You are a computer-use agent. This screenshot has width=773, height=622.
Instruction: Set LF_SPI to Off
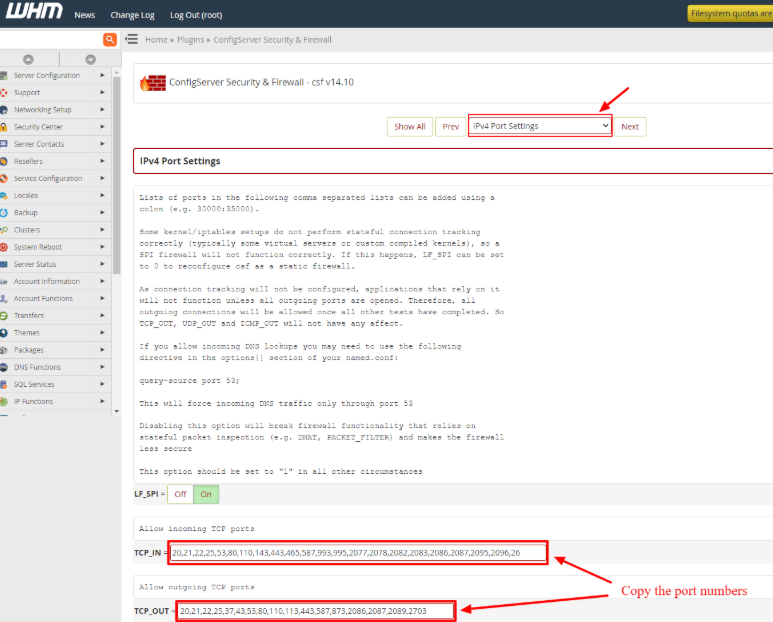tap(180, 494)
